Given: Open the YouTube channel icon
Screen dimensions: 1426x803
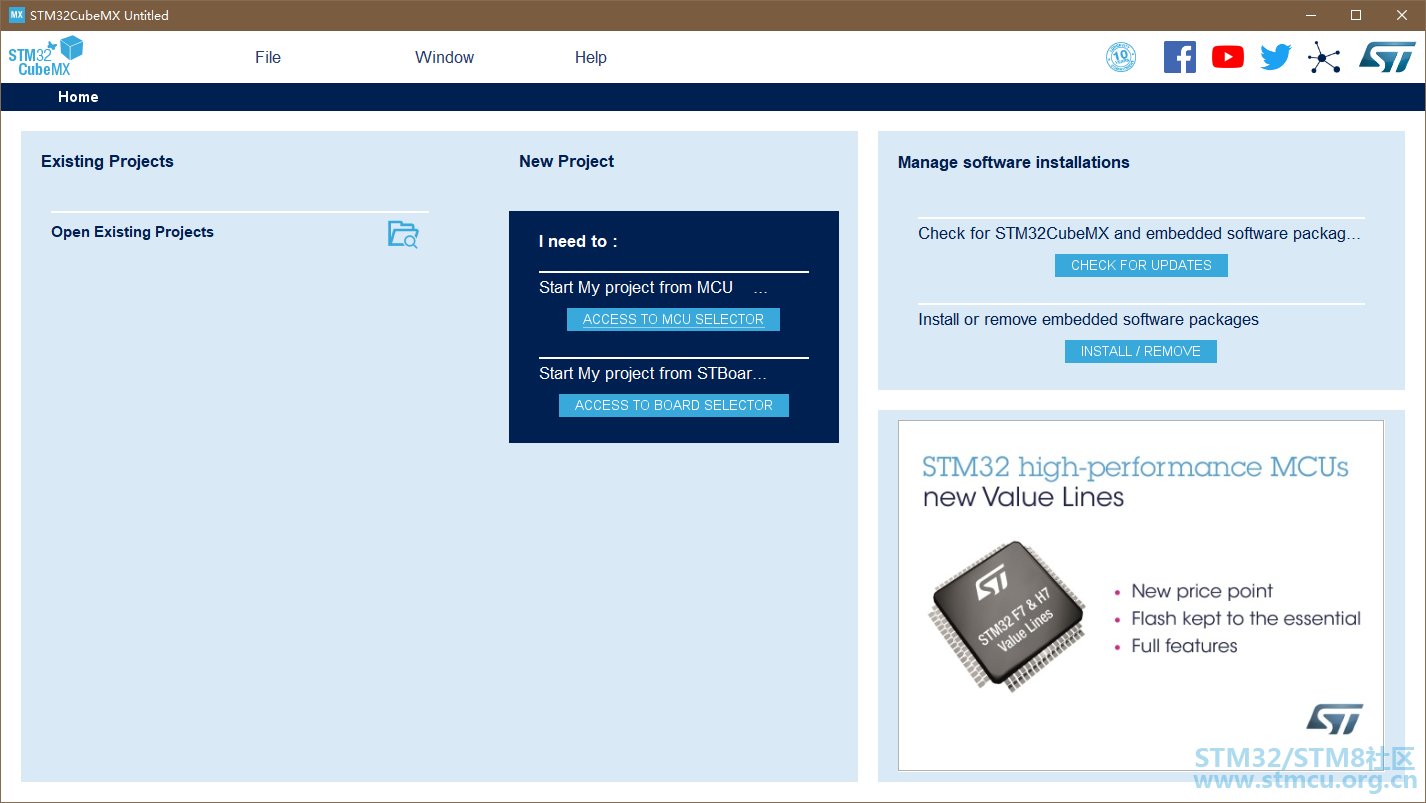Looking at the screenshot, I should pos(1228,57).
